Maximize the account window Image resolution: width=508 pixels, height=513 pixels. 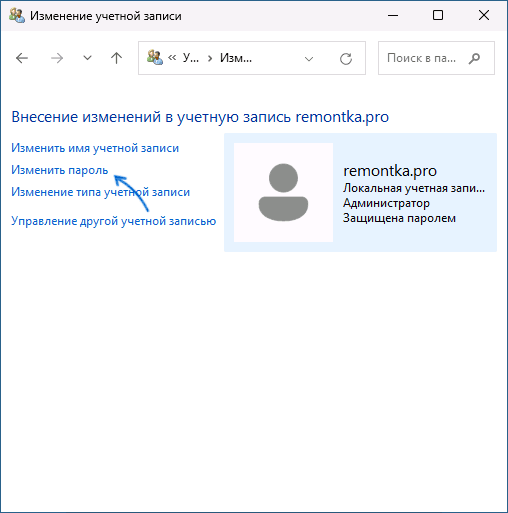[438, 15]
